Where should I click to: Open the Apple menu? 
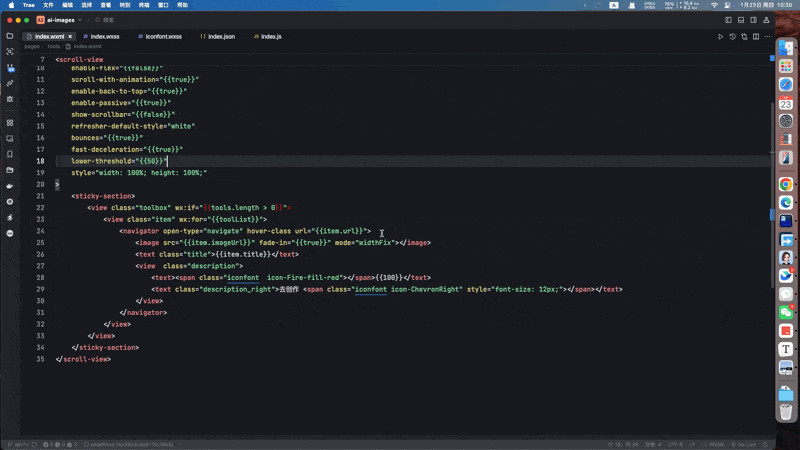tap(11, 5)
